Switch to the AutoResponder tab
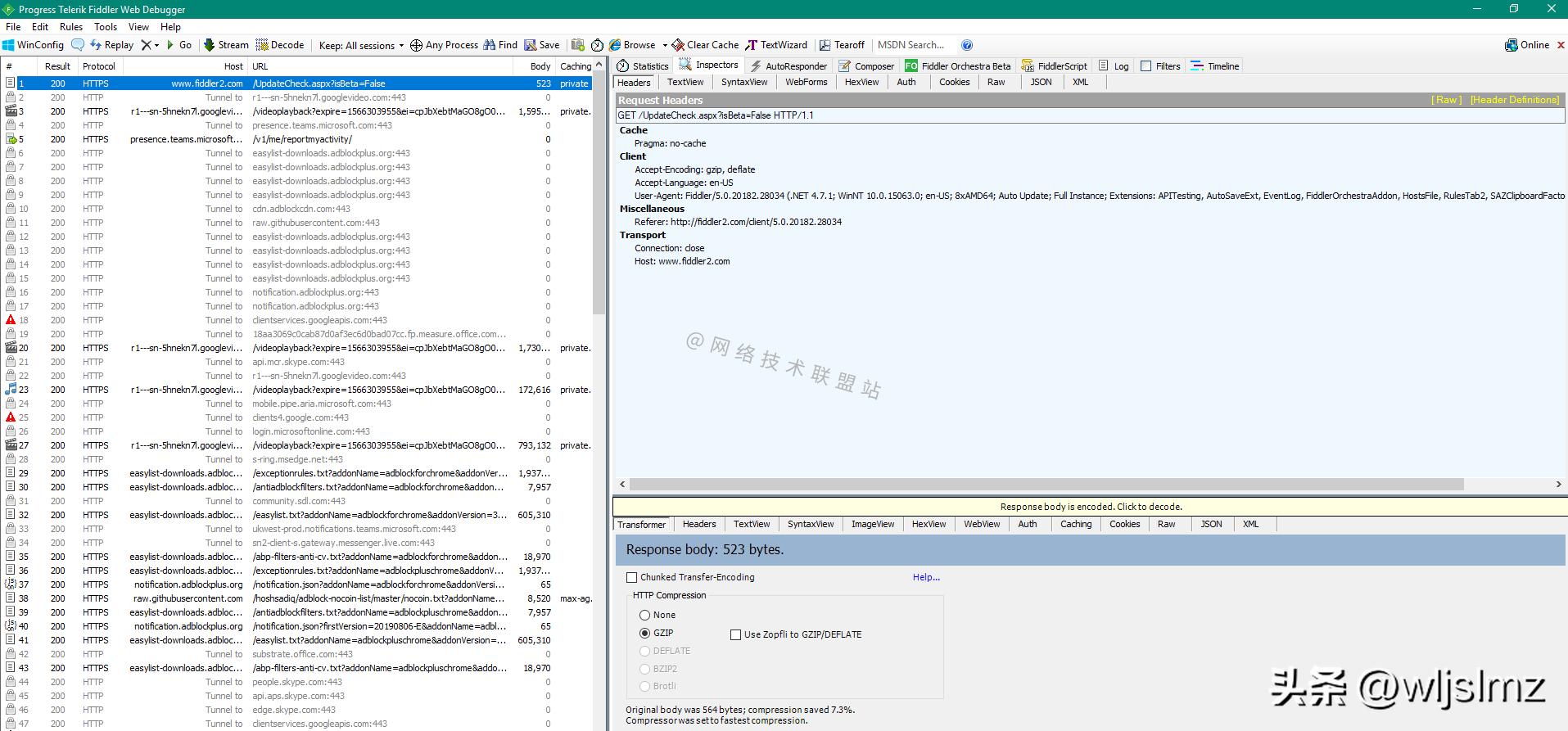Image resolution: width=1568 pixels, height=731 pixels. click(x=789, y=66)
